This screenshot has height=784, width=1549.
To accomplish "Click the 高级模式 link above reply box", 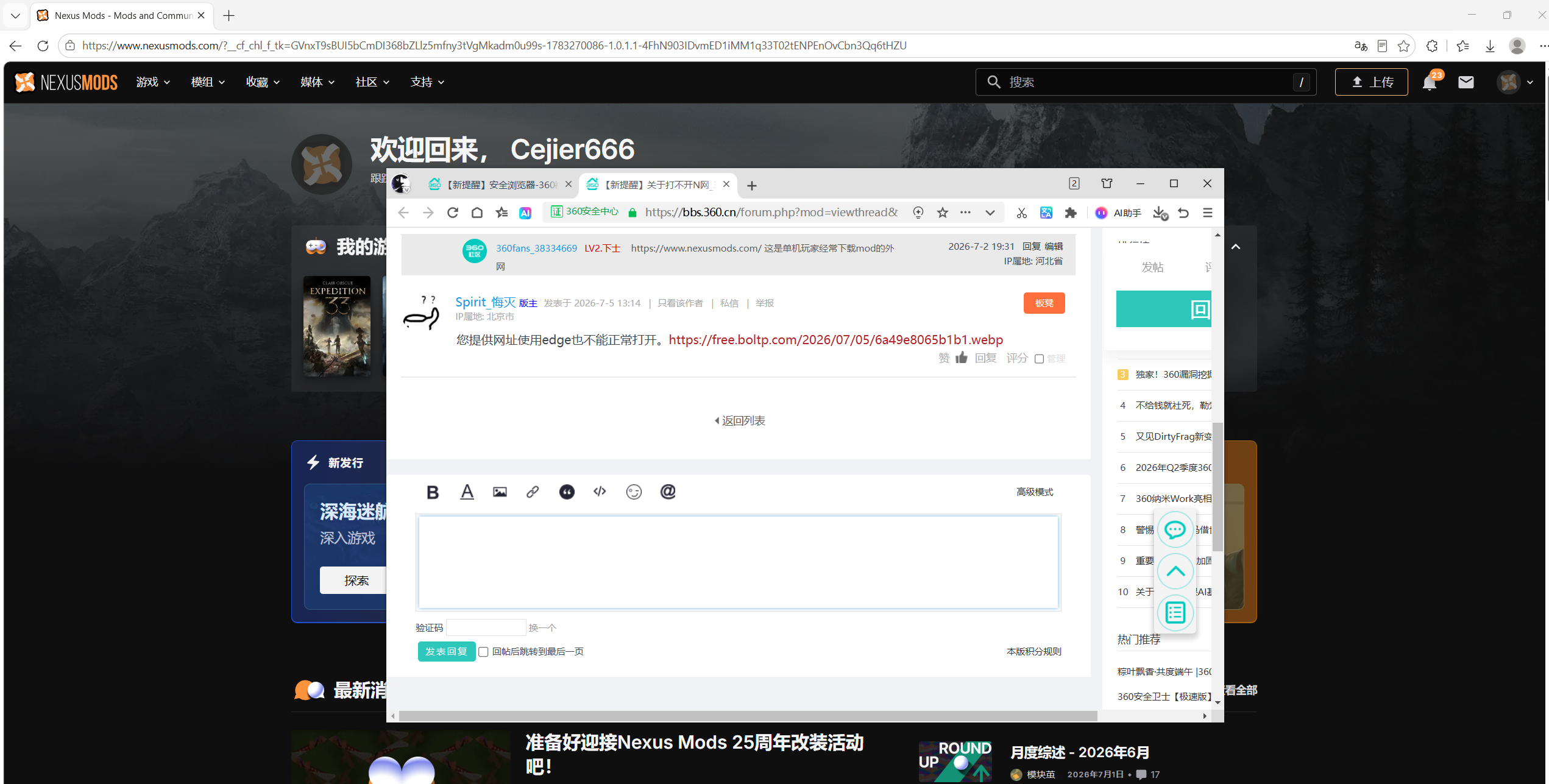I will [1034, 492].
